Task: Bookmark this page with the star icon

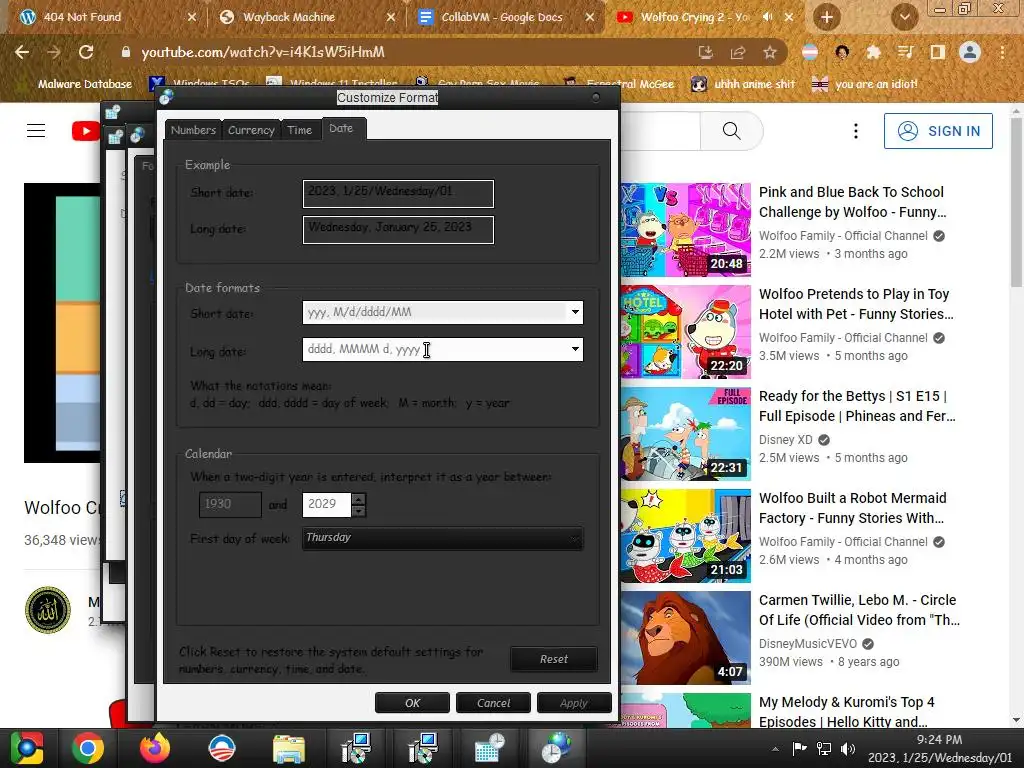Action: (x=770, y=52)
